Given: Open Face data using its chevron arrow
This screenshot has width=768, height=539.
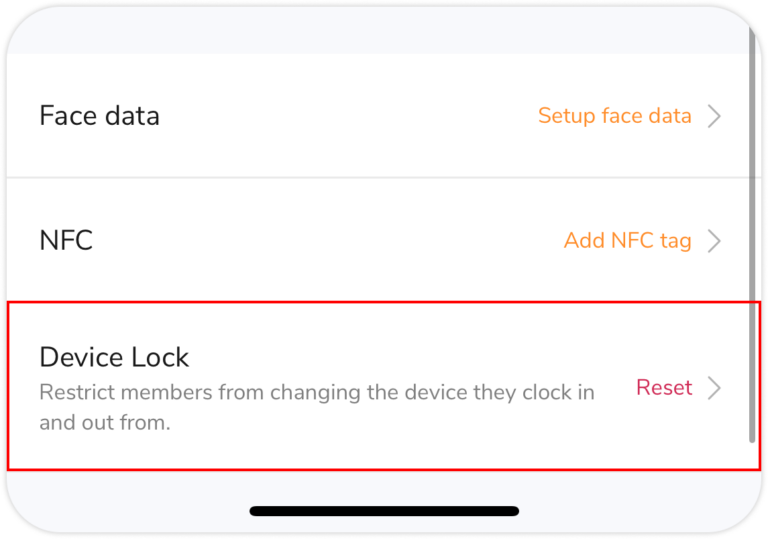Looking at the screenshot, I should click(714, 116).
